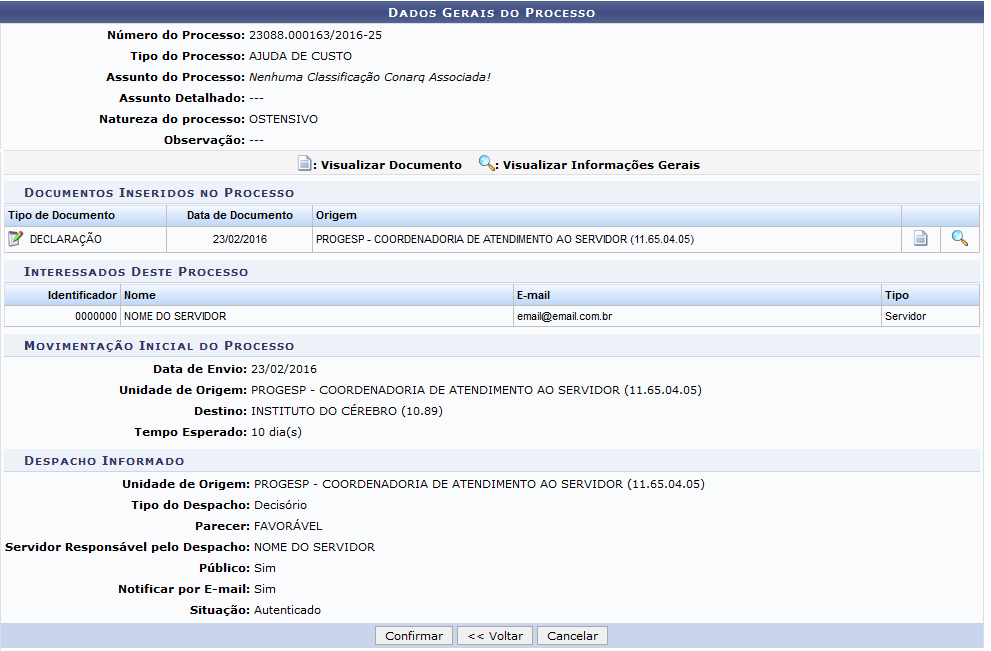
Task: Click the Identificador column header
Action: 82,295
